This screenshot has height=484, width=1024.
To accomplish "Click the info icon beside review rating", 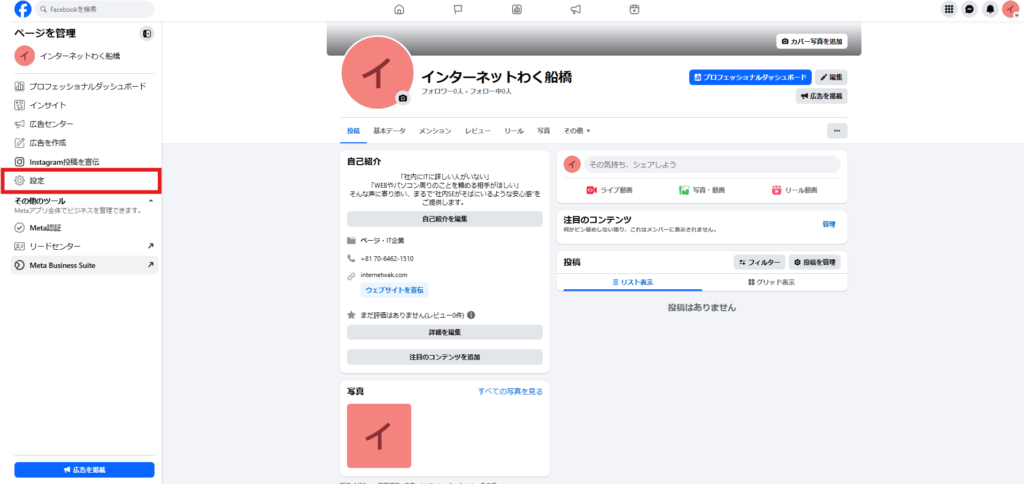I will tap(471, 315).
